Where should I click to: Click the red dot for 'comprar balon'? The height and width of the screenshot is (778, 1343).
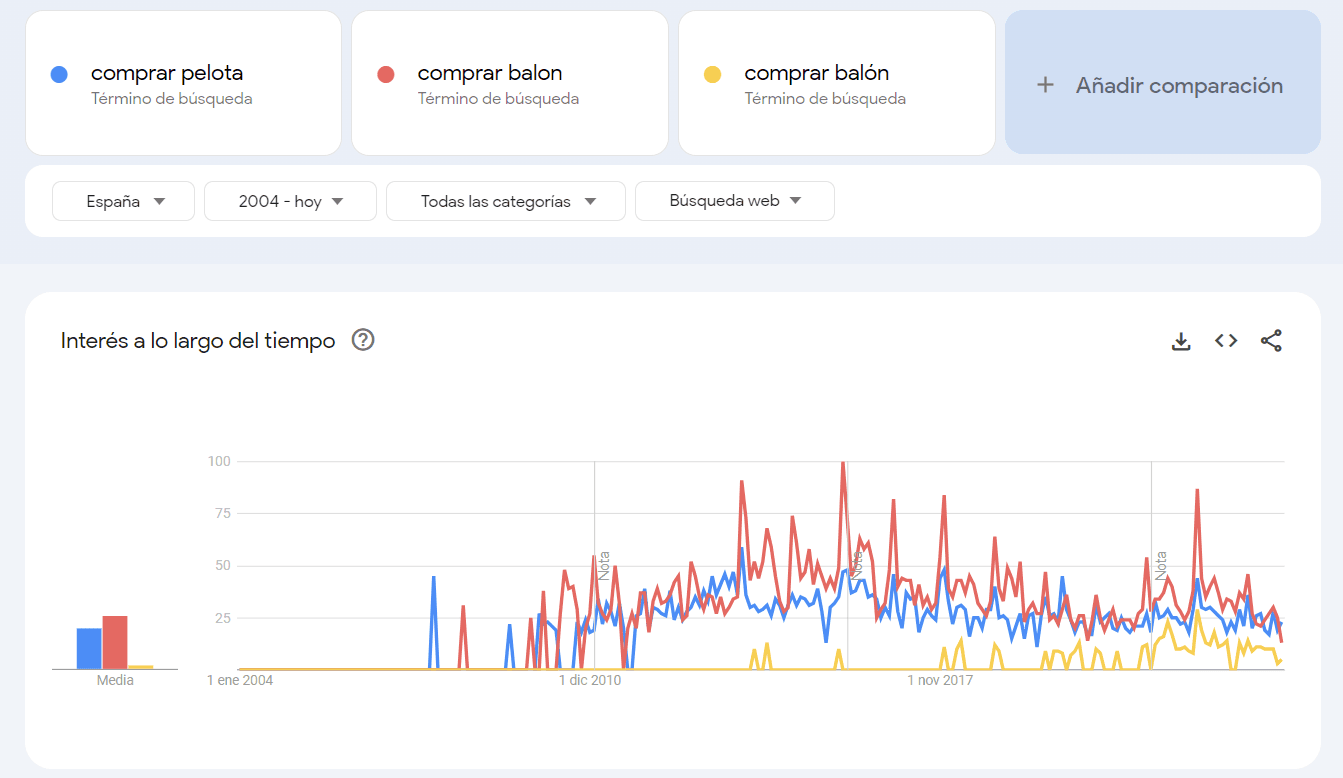tap(388, 73)
